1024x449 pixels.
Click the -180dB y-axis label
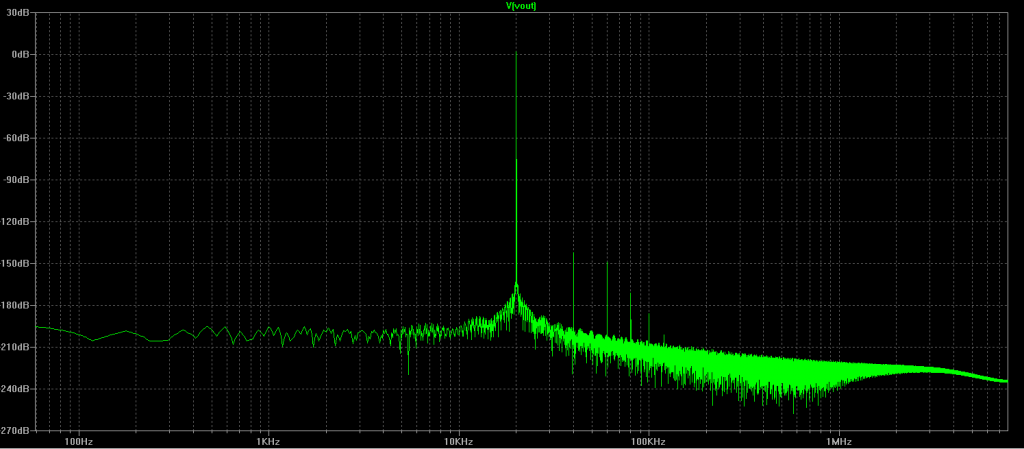point(17,305)
